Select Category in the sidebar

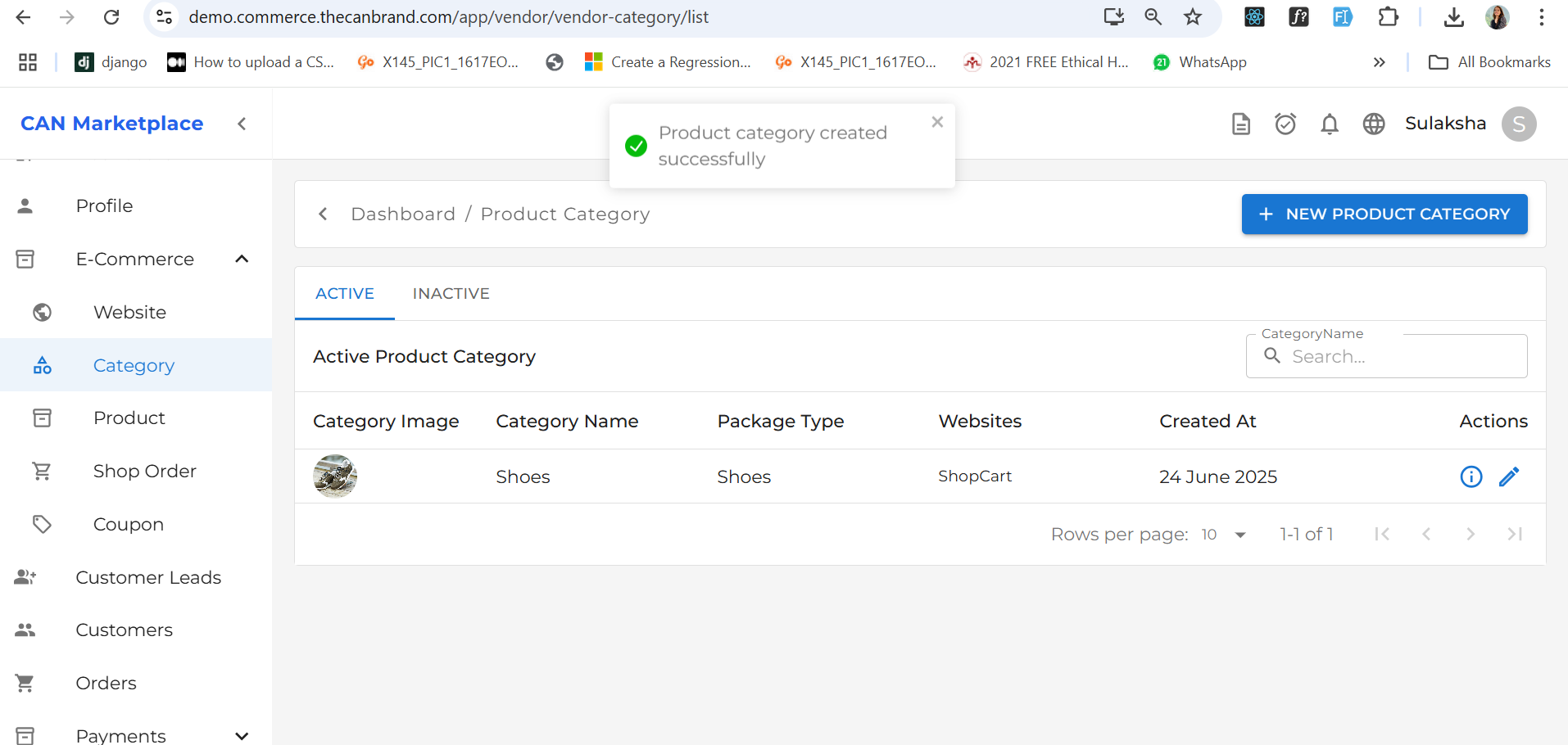(x=136, y=365)
